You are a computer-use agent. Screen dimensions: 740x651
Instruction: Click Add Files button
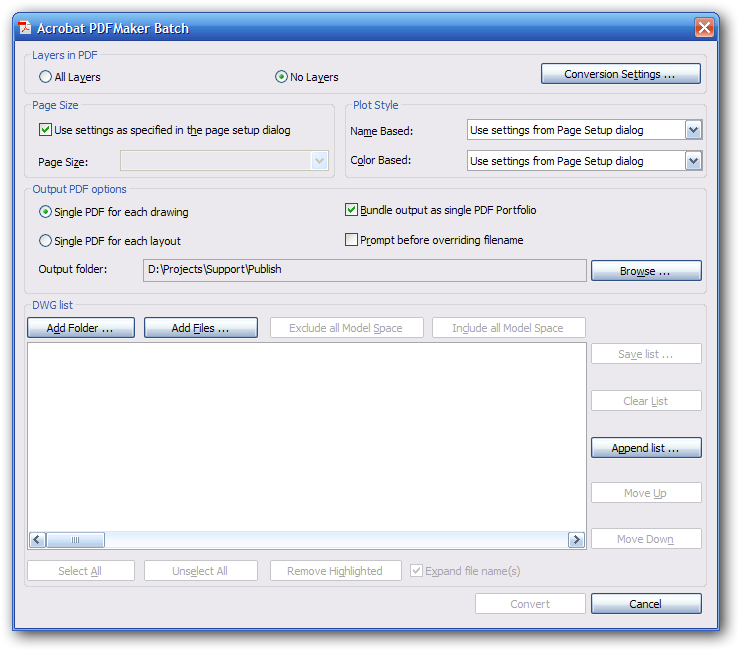coord(201,328)
